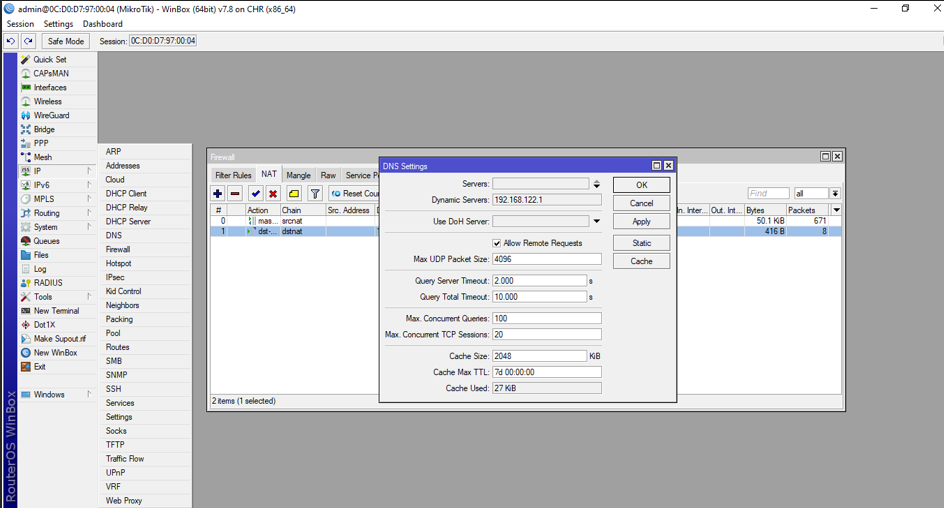Click the Undo arrow icon in toolbar
Image resolution: width=944 pixels, height=508 pixels.
(11, 41)
